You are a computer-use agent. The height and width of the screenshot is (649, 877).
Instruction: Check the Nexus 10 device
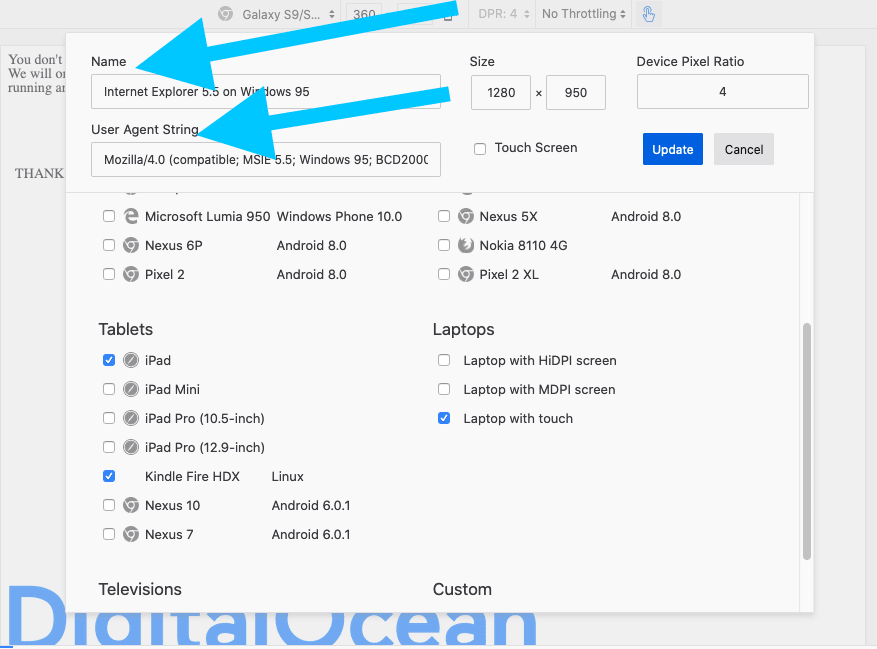[x=109, y=505]
